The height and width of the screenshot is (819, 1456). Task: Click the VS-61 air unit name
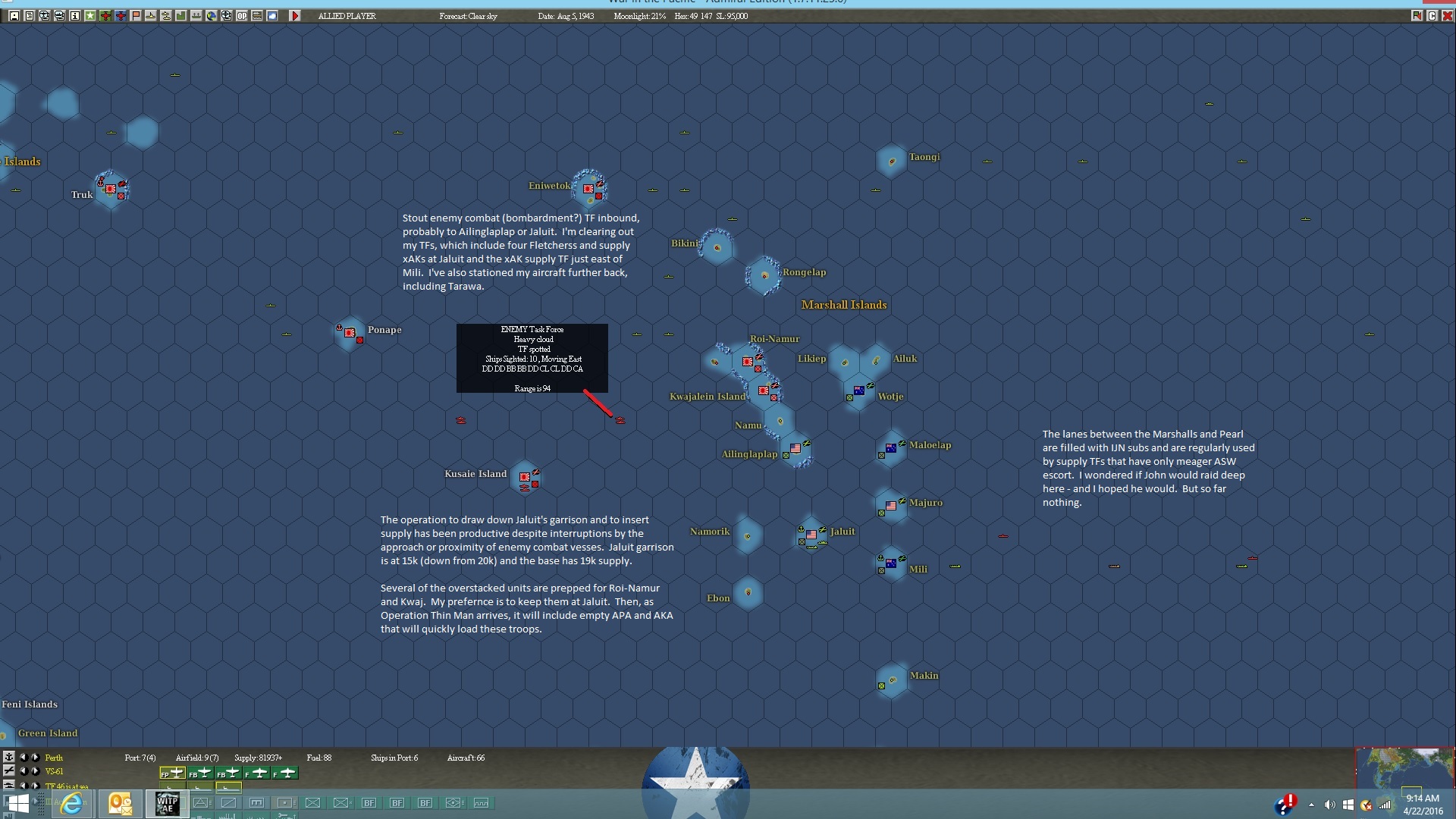[x=54, y=771]
